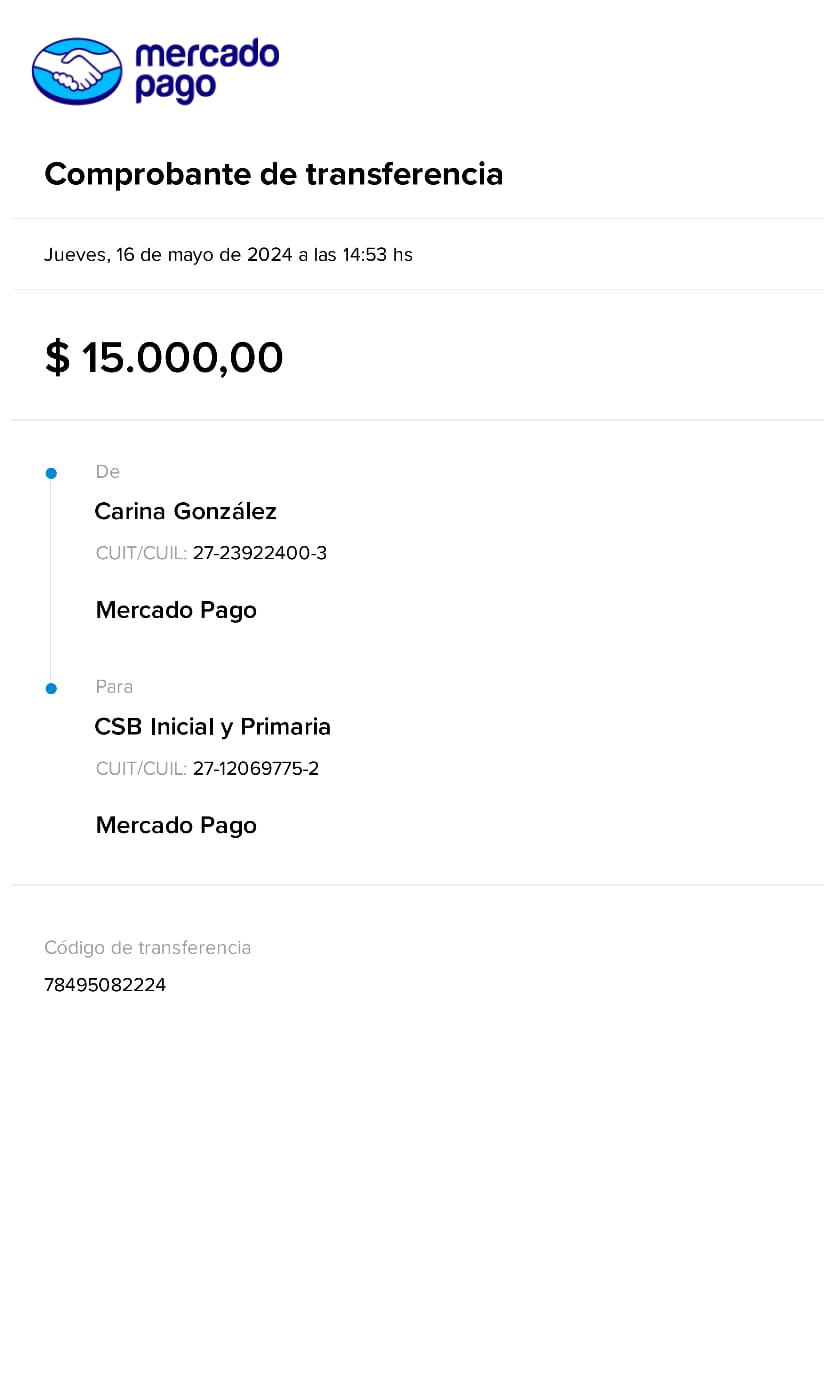This screenshot has width=834, height=1389.
Task: Click the blue dot beside "Para"
Action: (51, 688)
